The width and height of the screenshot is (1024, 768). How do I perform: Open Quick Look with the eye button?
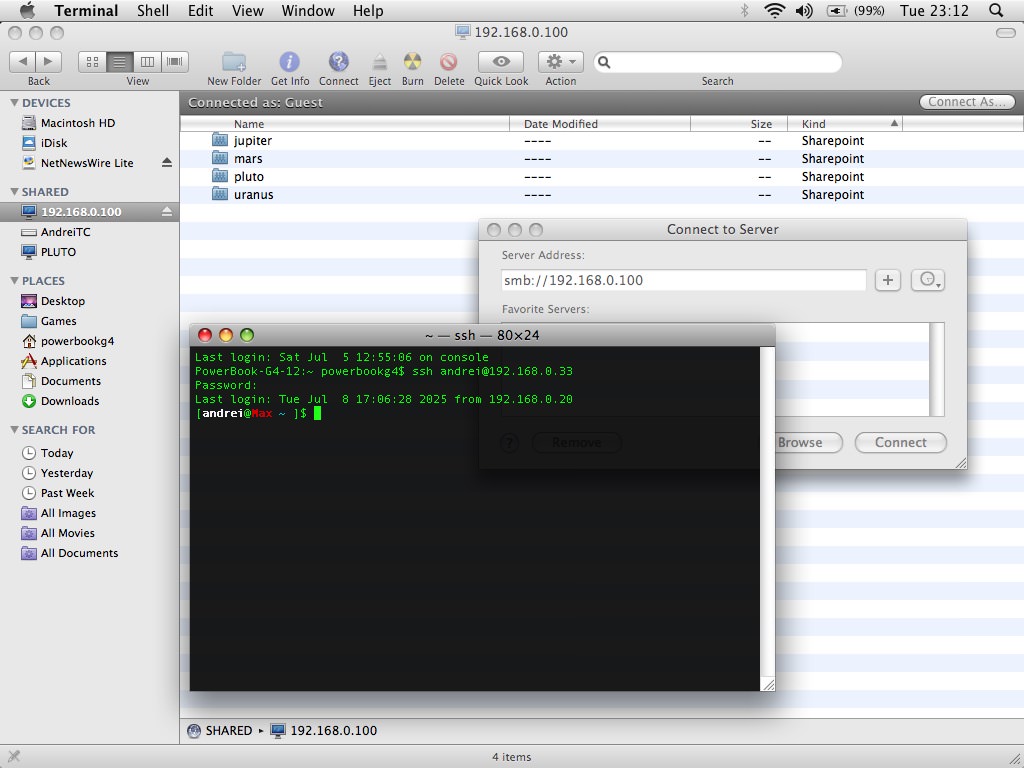click(501, 61)
